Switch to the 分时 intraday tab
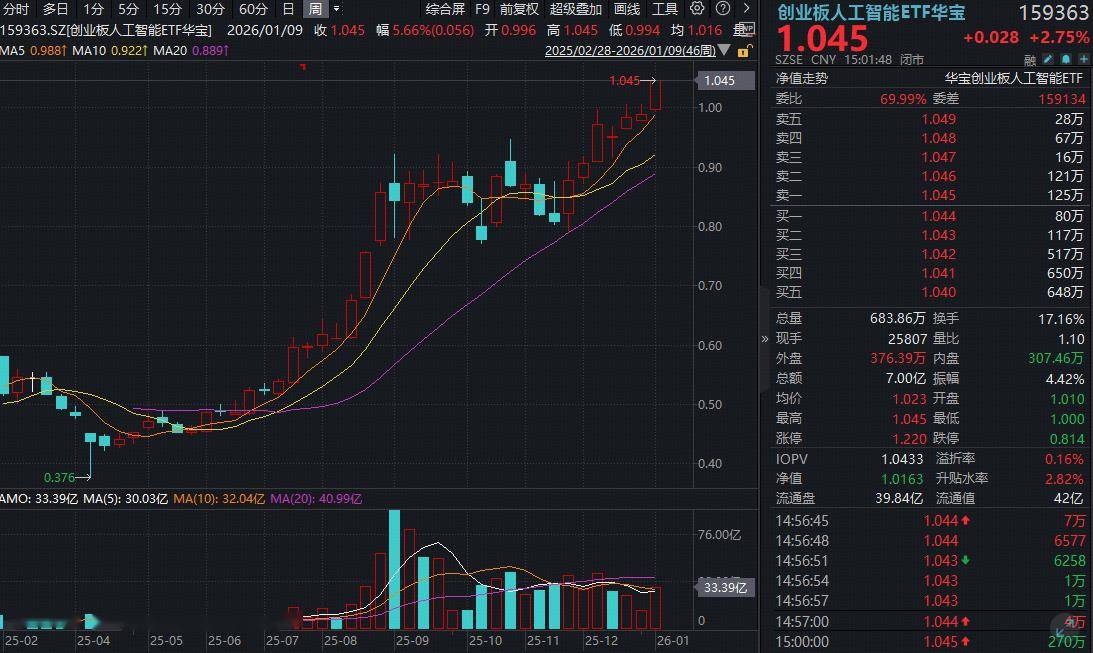This screenshot has width=1093, height=653. [16, 9]
